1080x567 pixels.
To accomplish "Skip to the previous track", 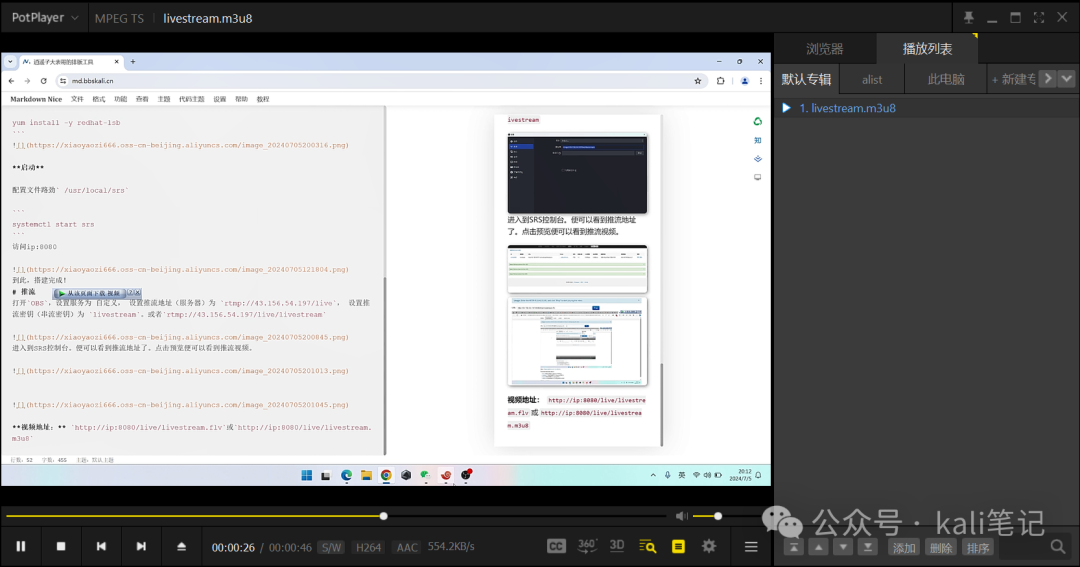I will click(101, 546).
